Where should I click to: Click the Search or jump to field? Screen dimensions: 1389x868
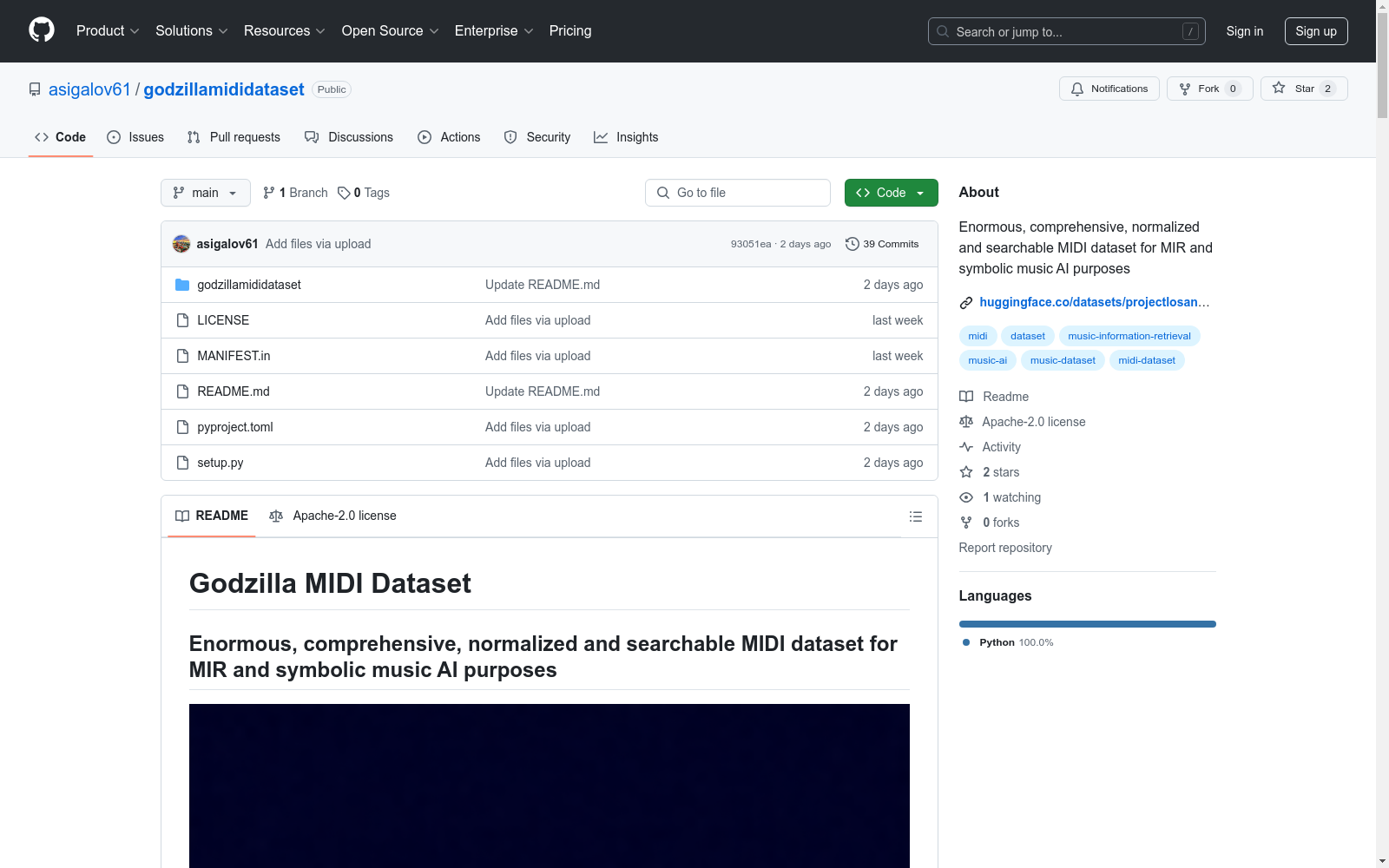1067,31
